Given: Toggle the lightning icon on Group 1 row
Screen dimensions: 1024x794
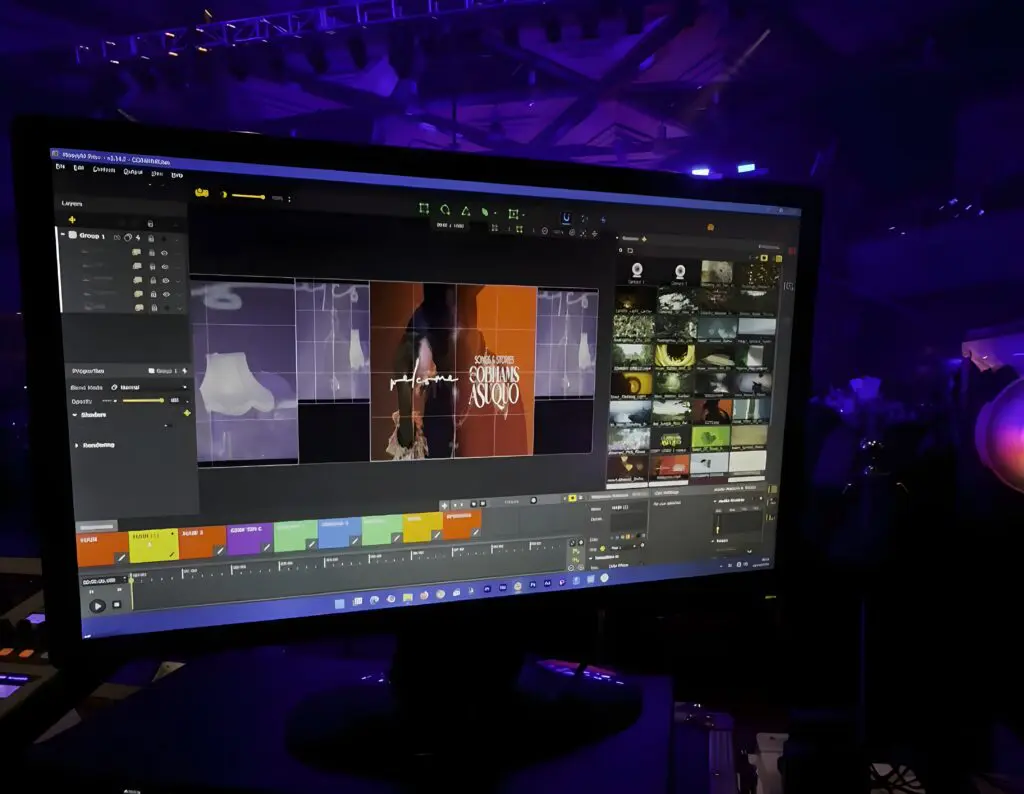Looking at the screenshot, I should pos(138,238).
